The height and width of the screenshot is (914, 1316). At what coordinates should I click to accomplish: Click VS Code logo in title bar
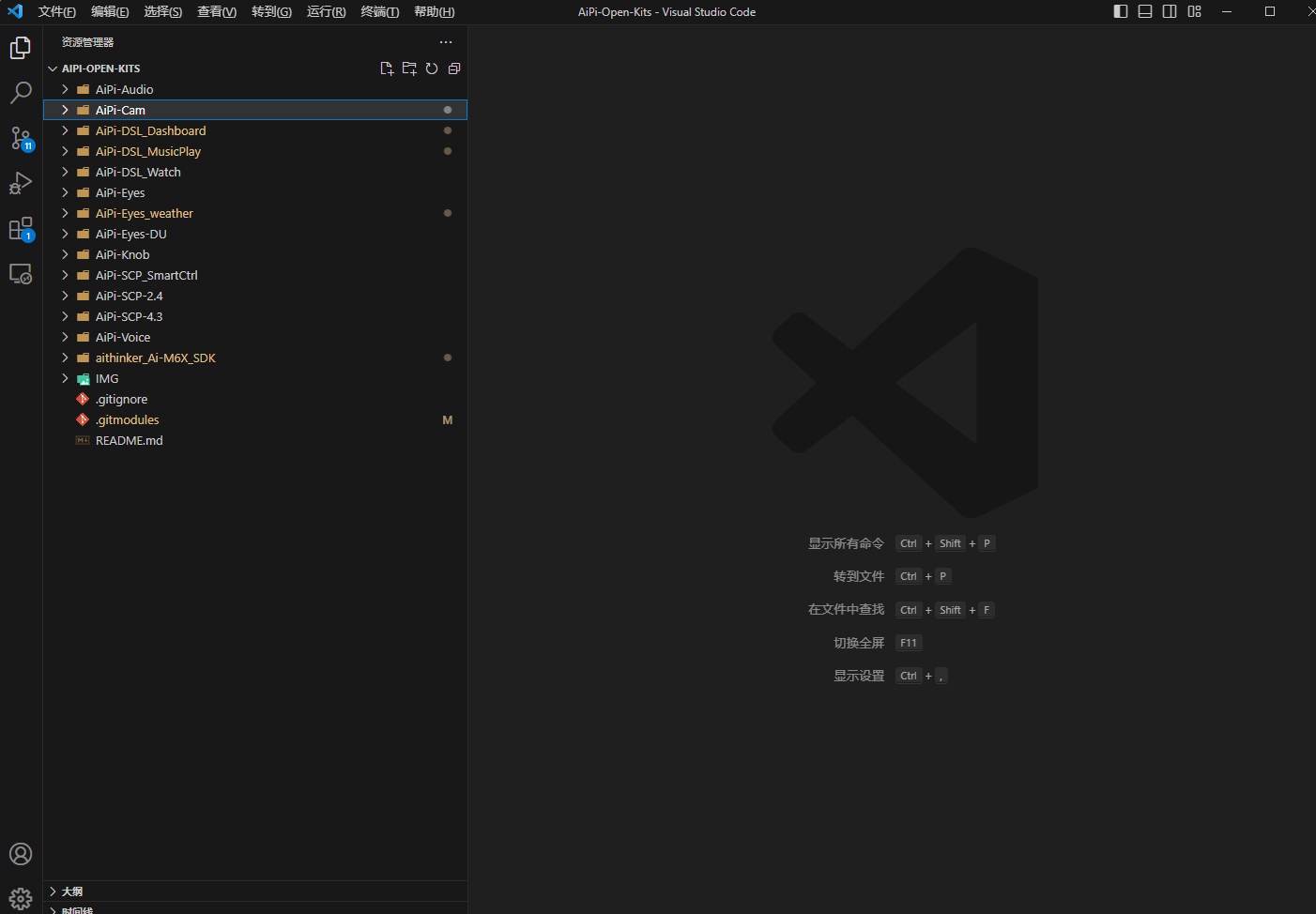(x=15, y=11)
